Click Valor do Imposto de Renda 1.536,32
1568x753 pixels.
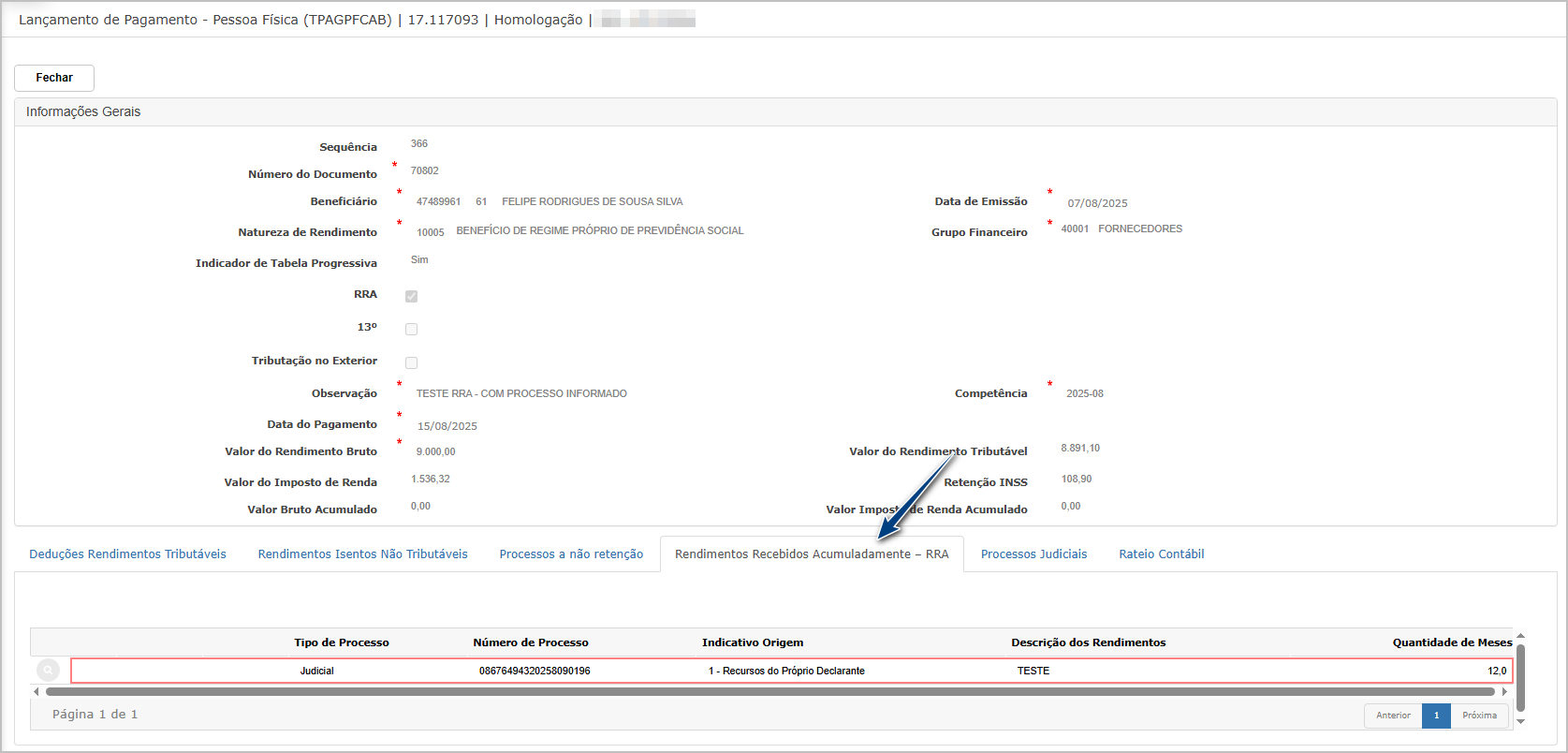pyautogui.click(x=431, y=479)
